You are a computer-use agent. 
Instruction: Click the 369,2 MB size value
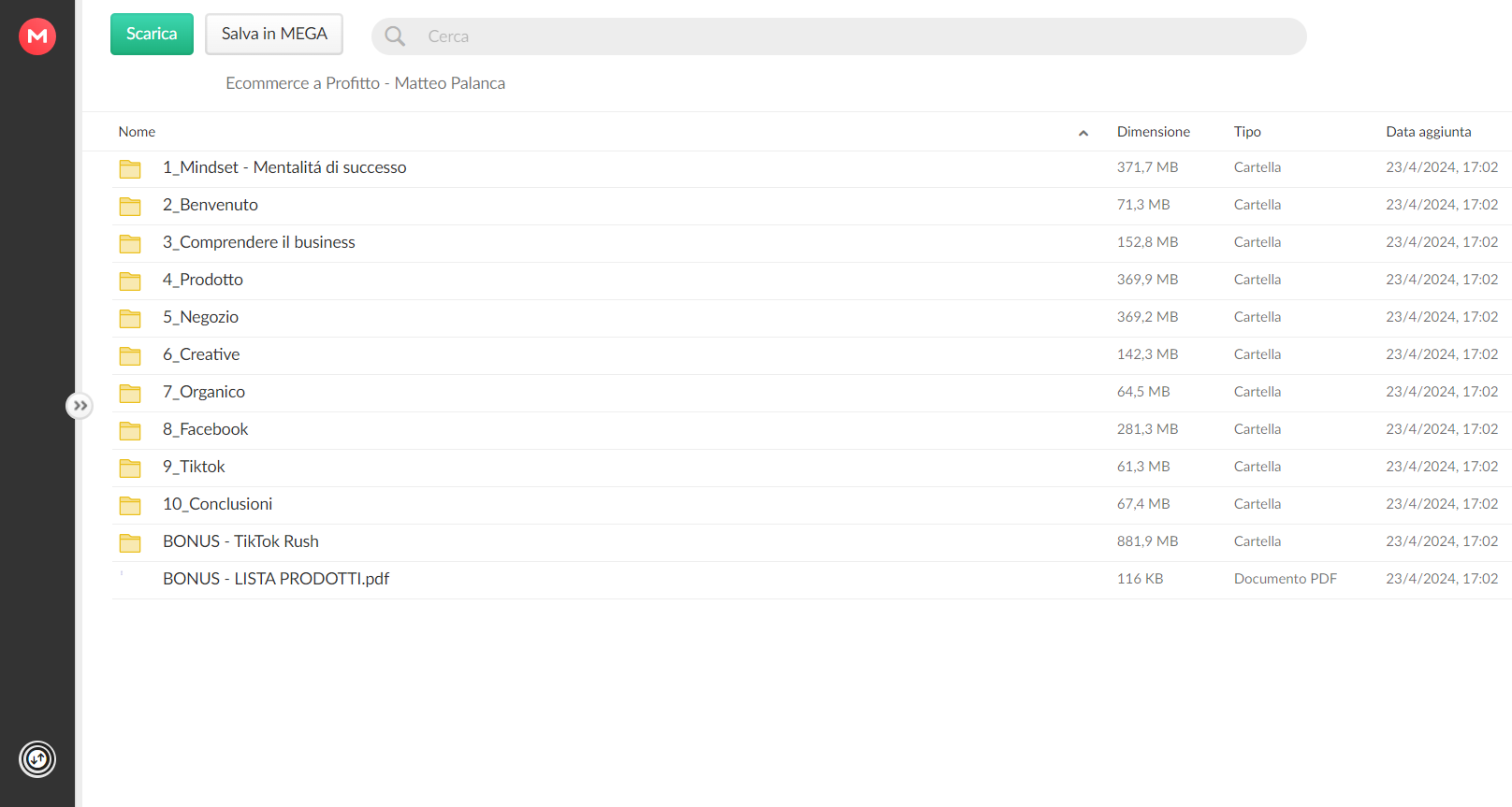point(1147,317)
